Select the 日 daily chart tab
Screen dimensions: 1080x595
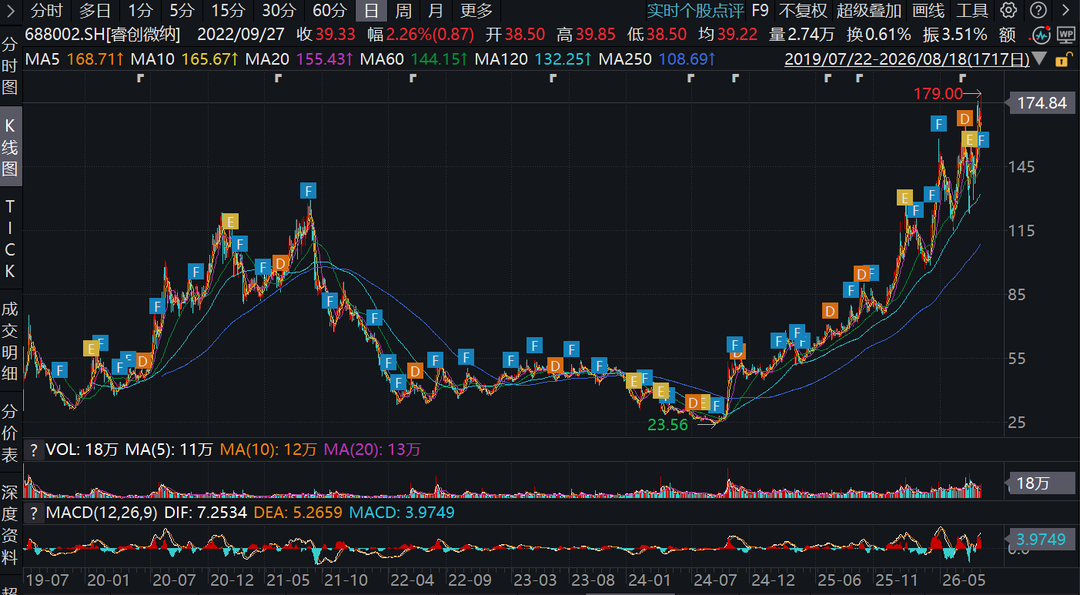click(371, 10)
